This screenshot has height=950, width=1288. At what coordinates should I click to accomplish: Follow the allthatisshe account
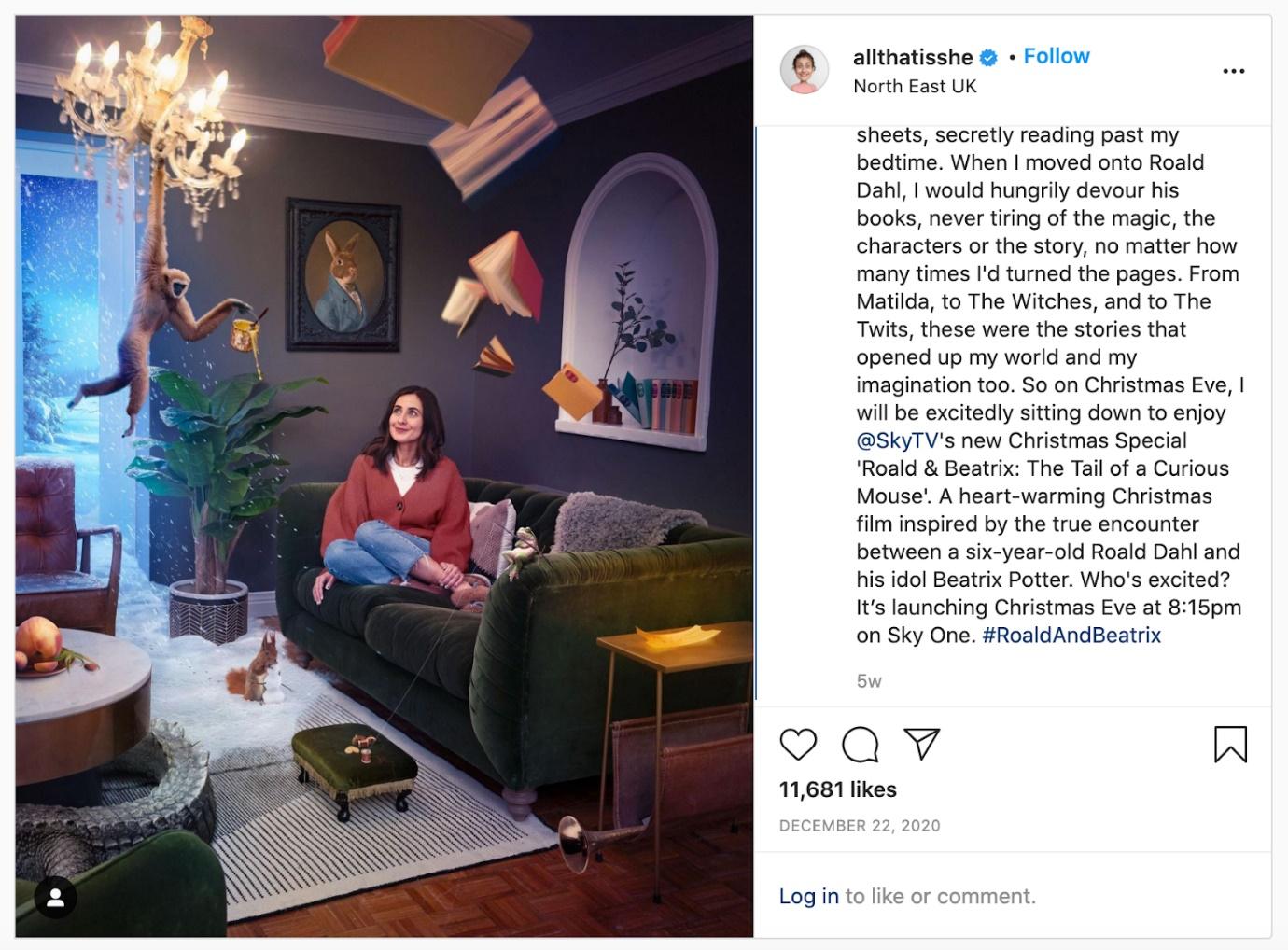pos(1057,56)
